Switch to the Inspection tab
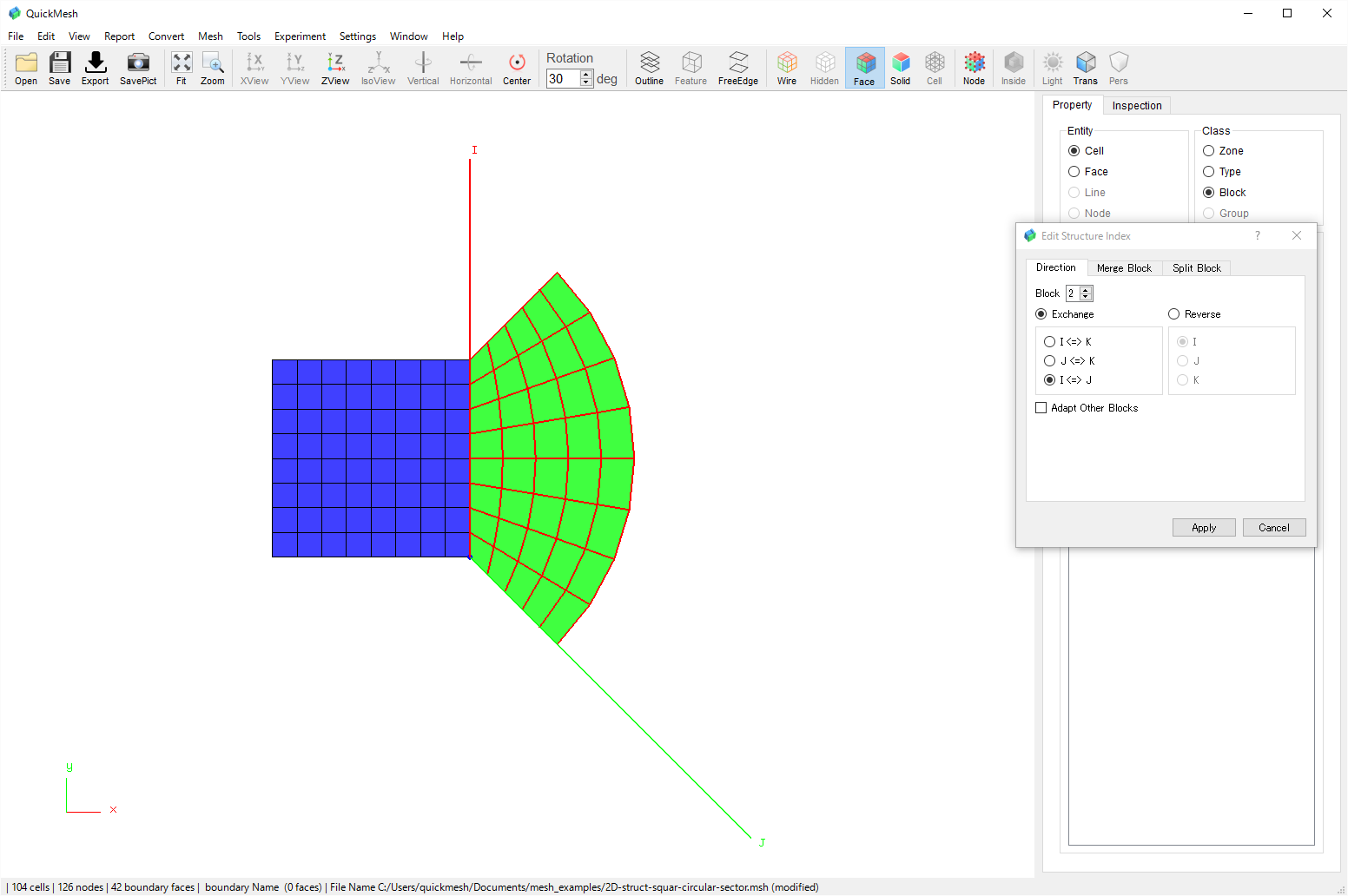The image size is (1348, 896). pos(1137,106)
